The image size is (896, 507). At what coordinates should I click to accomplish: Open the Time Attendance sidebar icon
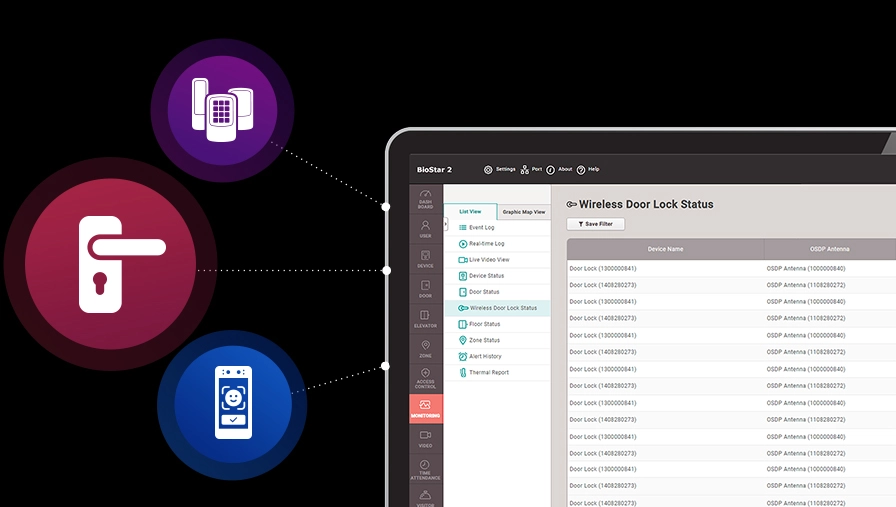pyautogui.click(x=425, y=469)
